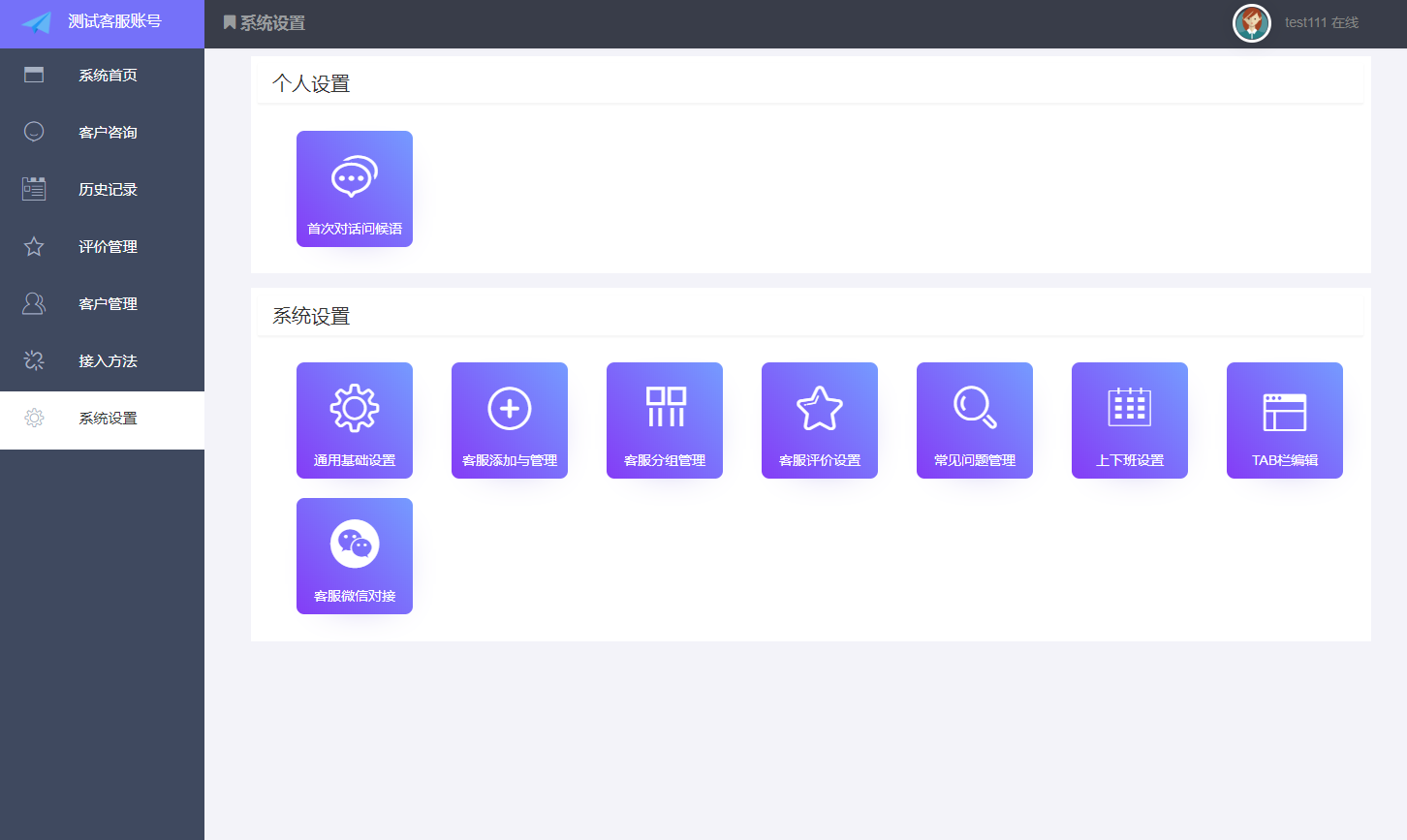1407x840 pixels.
Task: Click the 系统首页 sidebar window icon
Action: click(x=34, y=75)
